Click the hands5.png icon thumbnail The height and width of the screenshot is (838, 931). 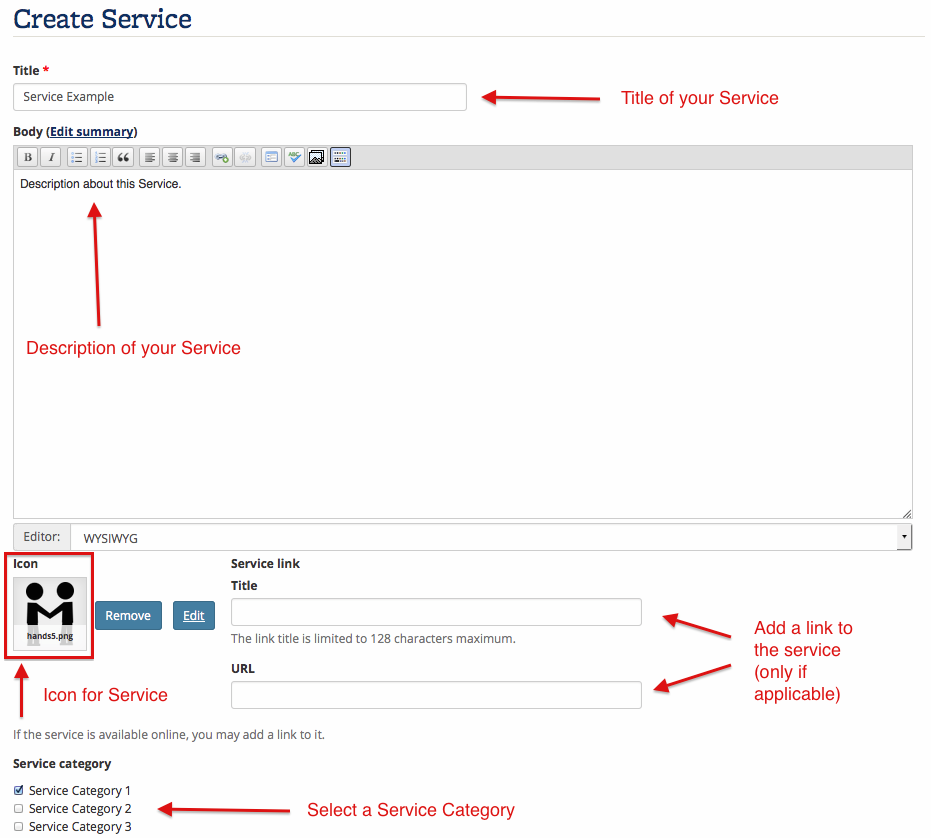click(50, 614)
